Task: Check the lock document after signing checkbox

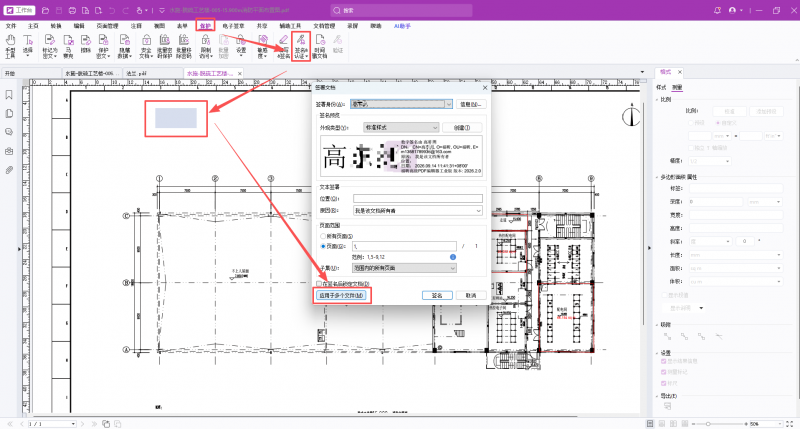Action: pos(319,284)
